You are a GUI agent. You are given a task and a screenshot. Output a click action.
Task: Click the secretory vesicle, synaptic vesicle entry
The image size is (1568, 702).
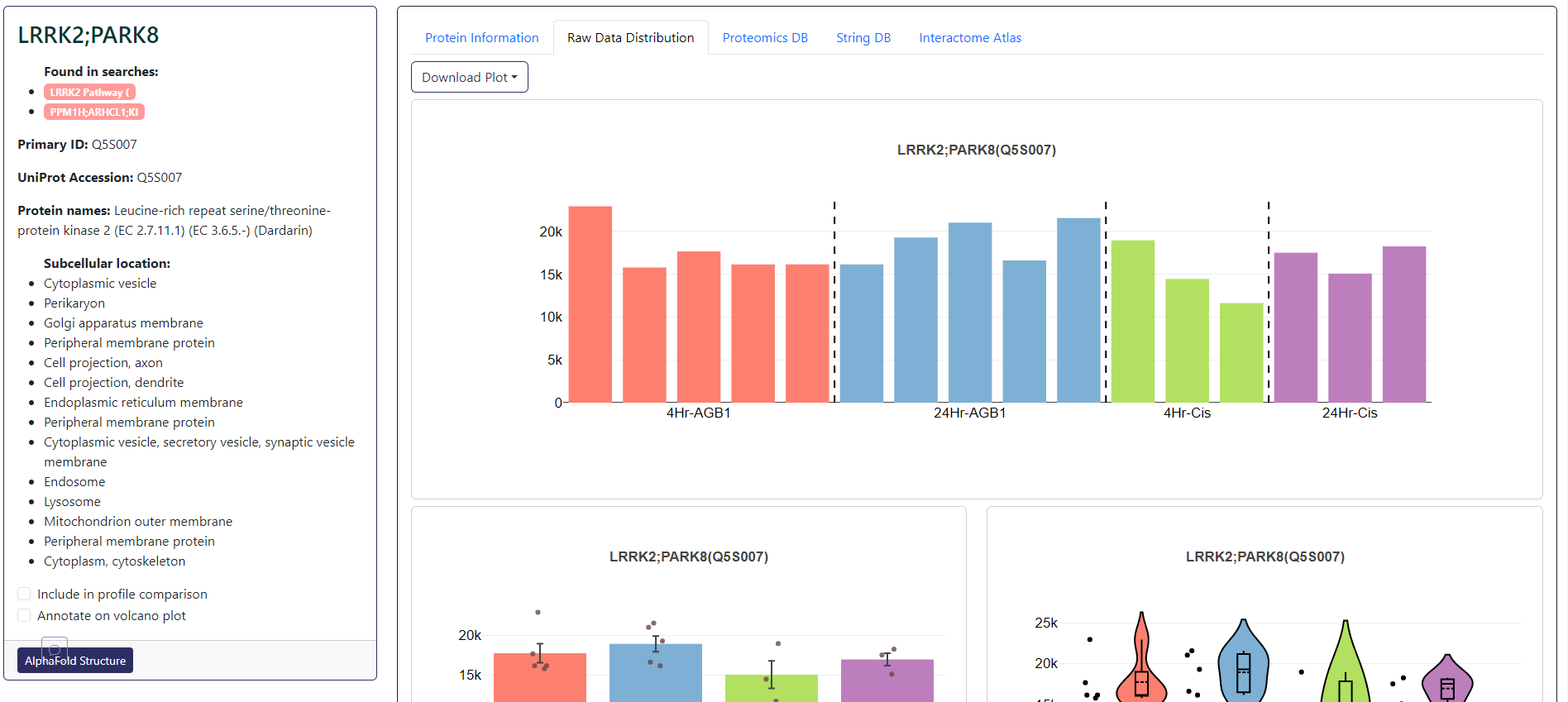pos(199,452)
